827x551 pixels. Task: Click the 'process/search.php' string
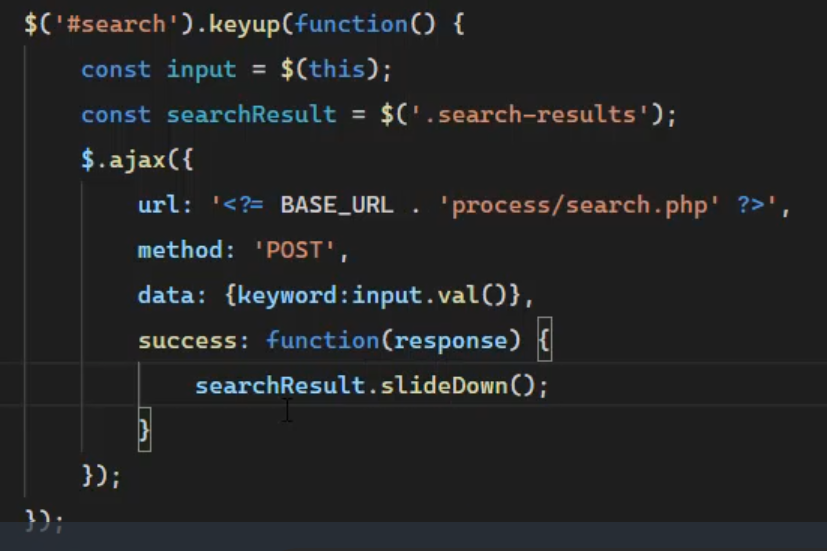[579, 206]
